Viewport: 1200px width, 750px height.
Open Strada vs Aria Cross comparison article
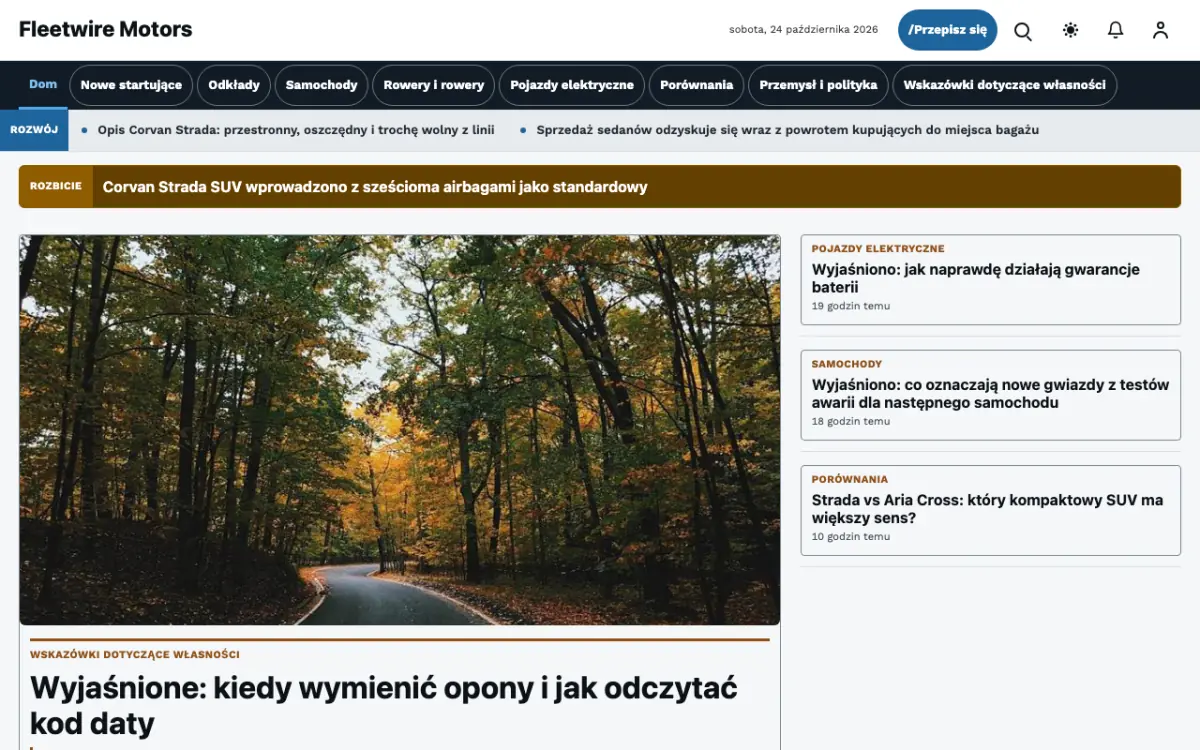(988, 509)
